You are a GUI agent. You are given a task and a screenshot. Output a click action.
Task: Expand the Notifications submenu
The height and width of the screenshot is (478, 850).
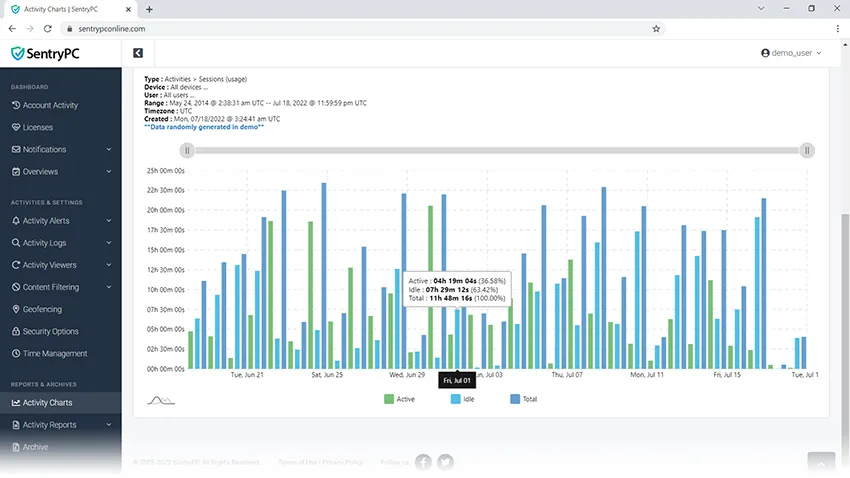tap(61, 149)
